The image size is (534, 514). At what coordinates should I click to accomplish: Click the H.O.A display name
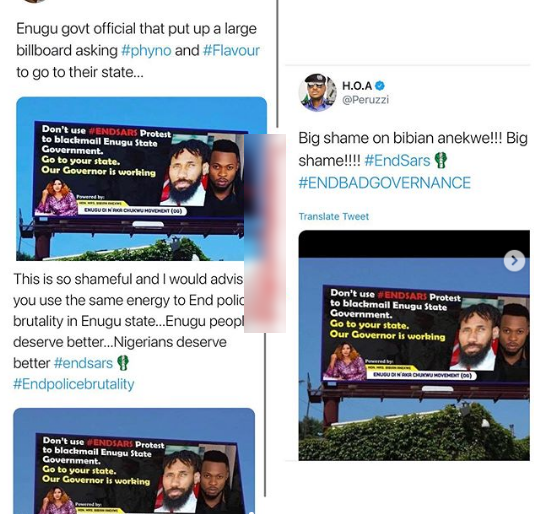tap(357, 86)
